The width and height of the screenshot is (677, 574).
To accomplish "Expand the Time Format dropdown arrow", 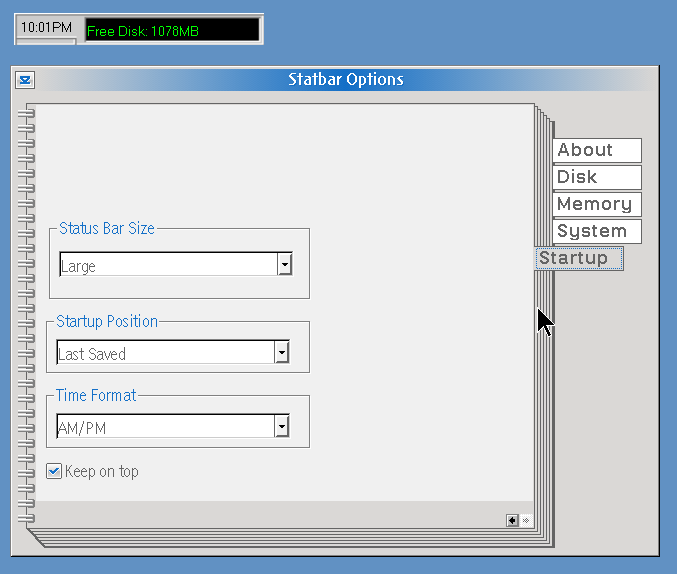I will tap(282, 427).
